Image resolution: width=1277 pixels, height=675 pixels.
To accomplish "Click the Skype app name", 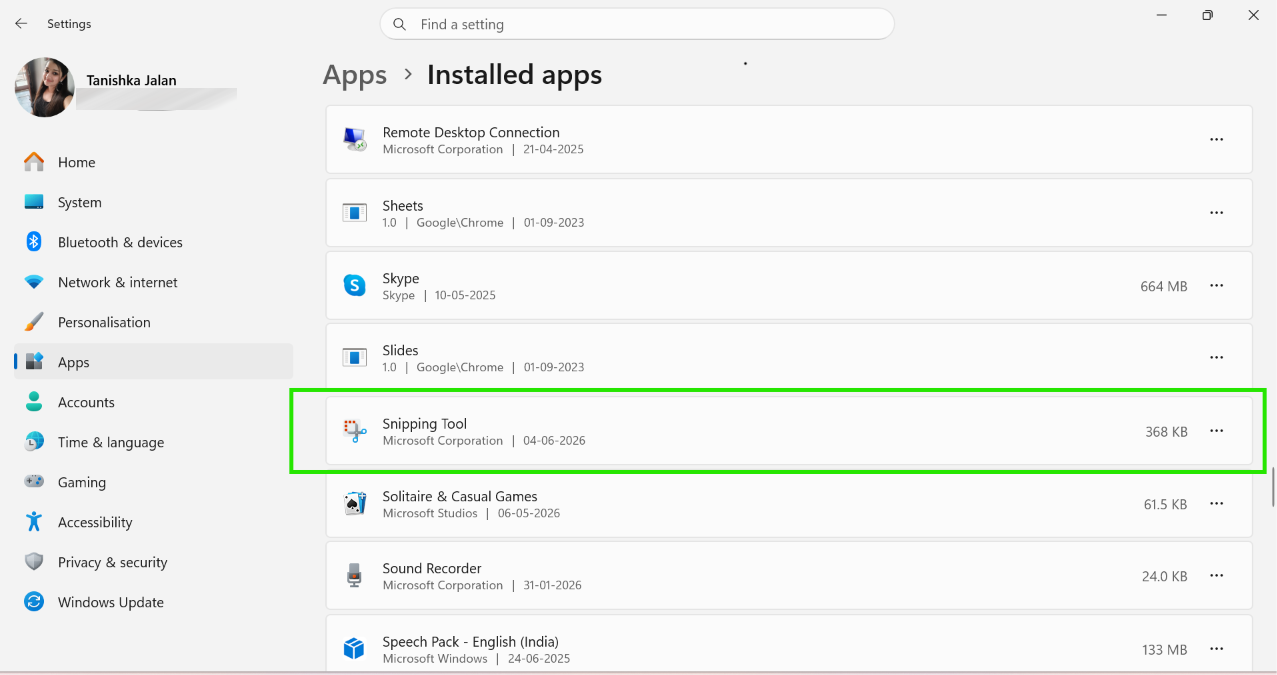I will click(401, 278).
